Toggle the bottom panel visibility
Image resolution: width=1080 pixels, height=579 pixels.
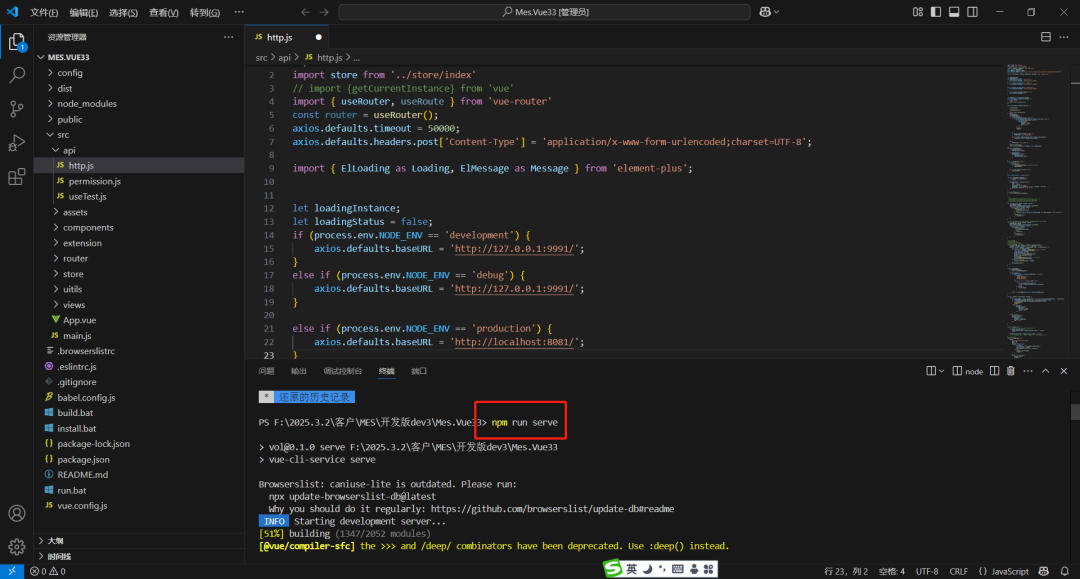coord(954,12)
